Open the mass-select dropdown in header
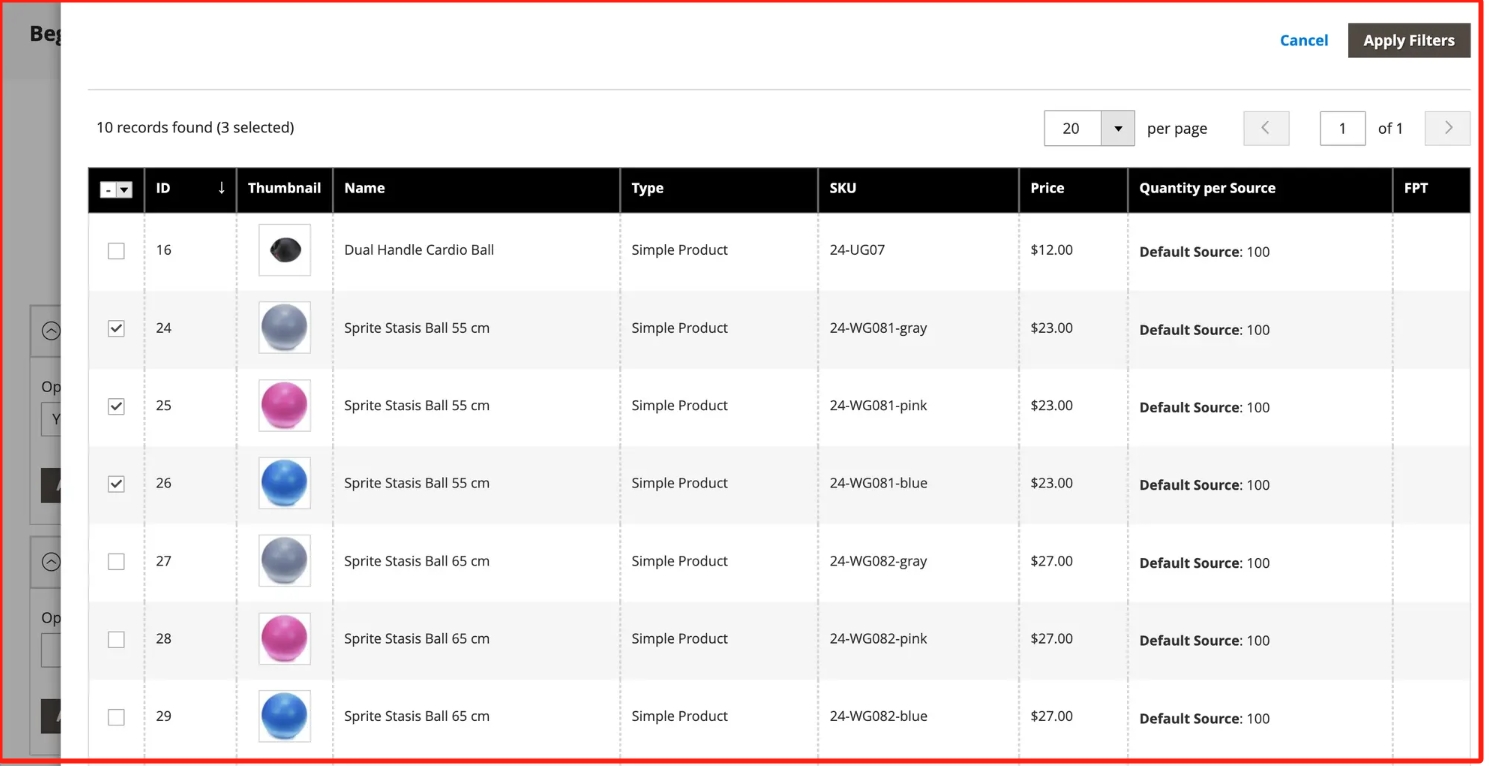This screenshot has height=768, width=1489. pyautogui.click(x=124, y=190)
